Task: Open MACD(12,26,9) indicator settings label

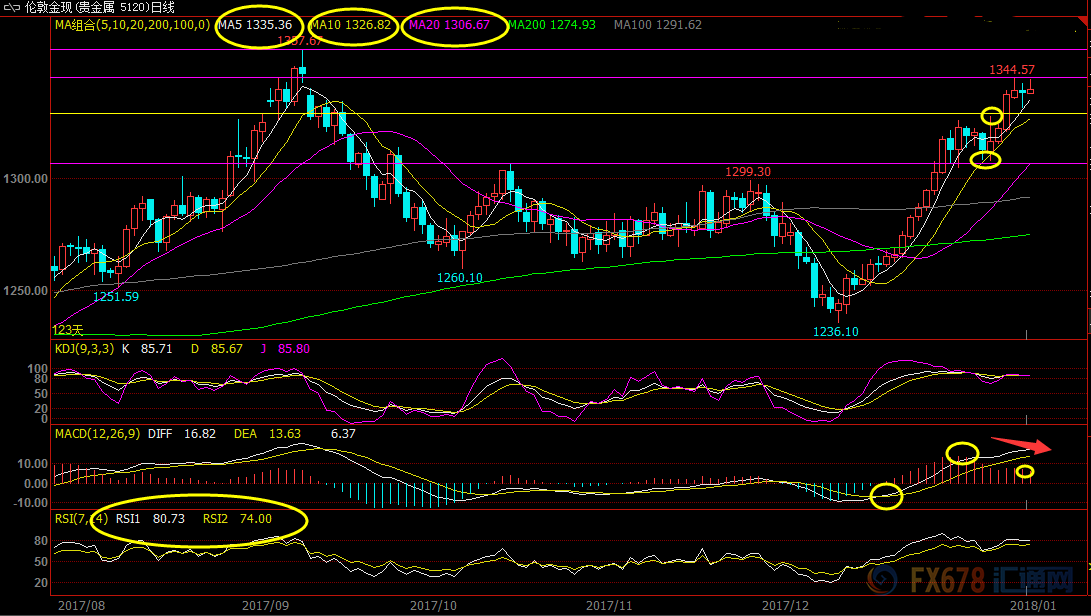Action: [x=96, y=434]
